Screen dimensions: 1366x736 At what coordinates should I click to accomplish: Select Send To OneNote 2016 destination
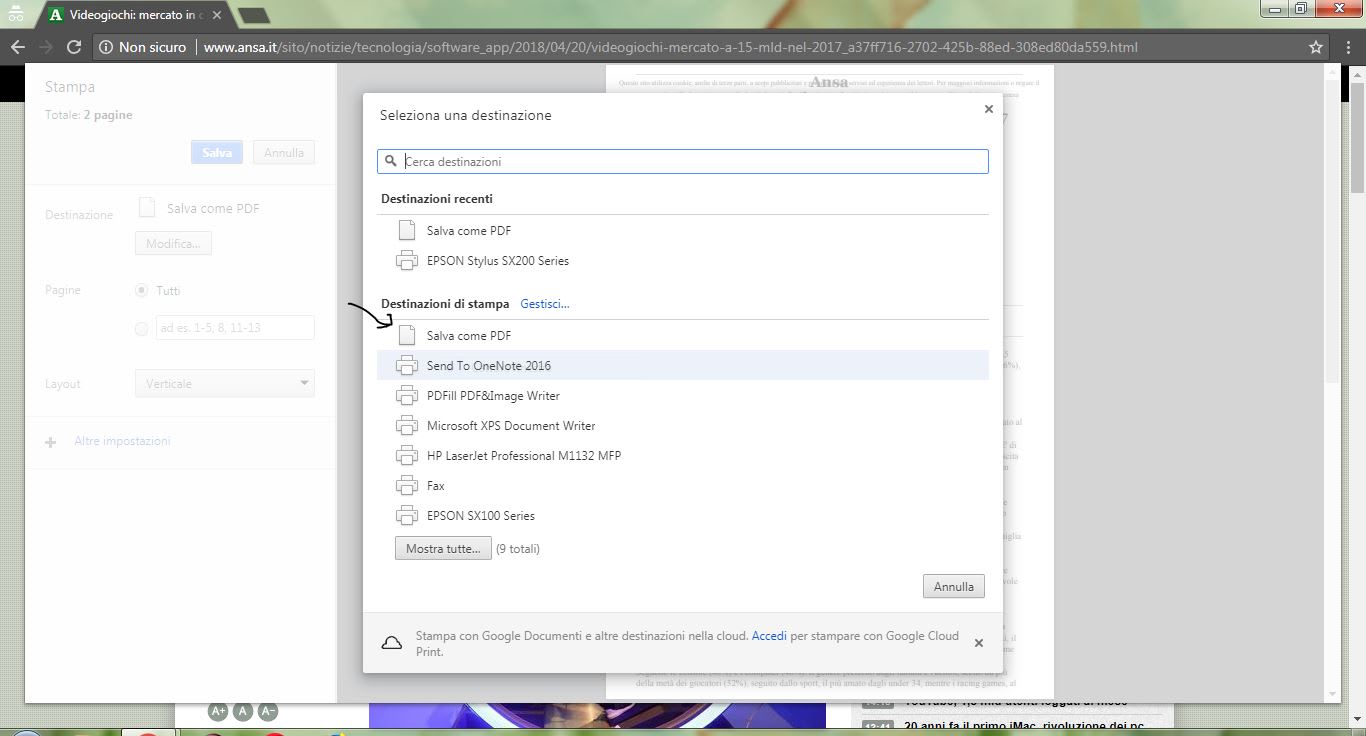683,365
